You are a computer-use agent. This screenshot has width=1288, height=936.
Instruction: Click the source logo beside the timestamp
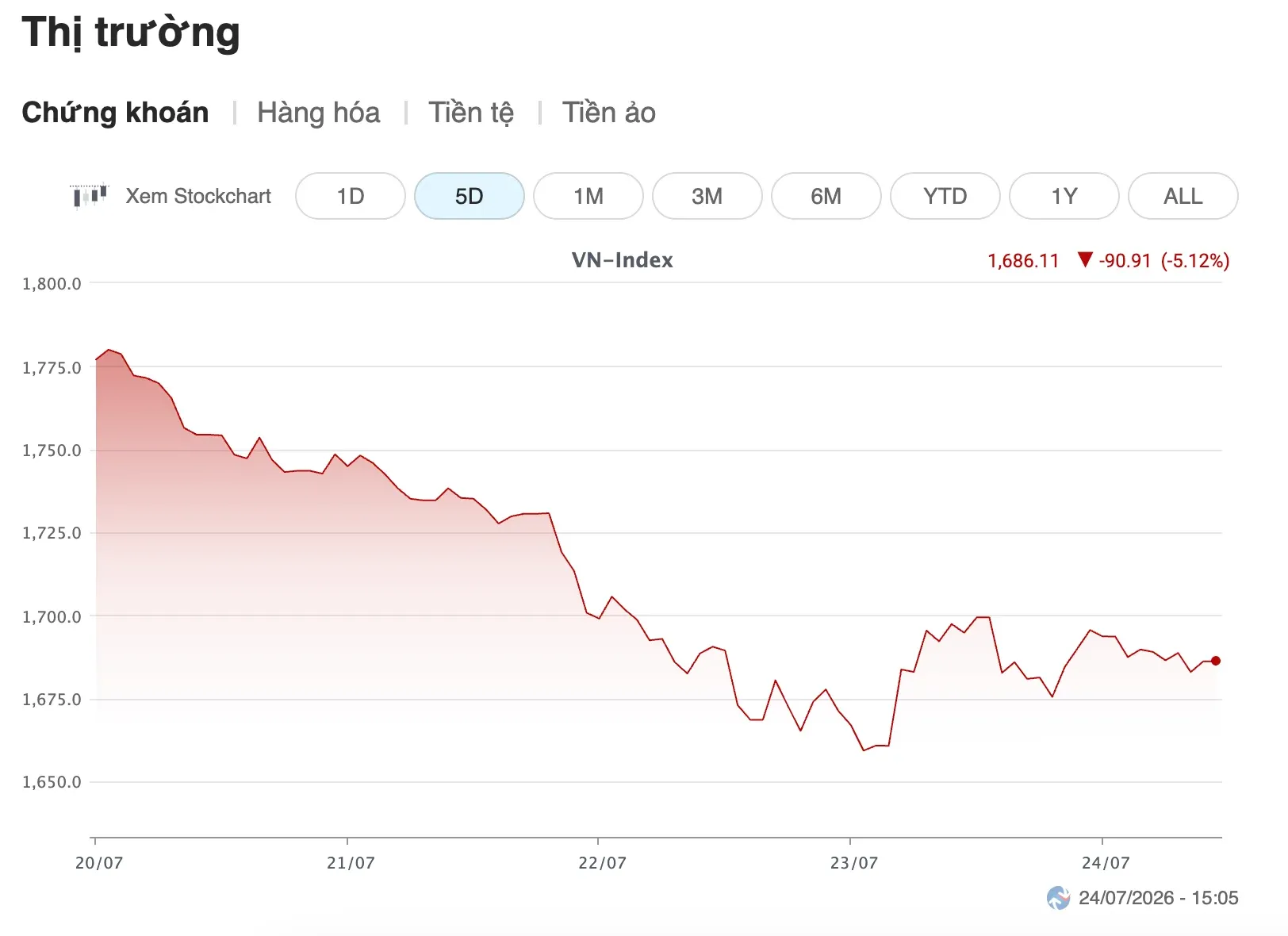1058,898
